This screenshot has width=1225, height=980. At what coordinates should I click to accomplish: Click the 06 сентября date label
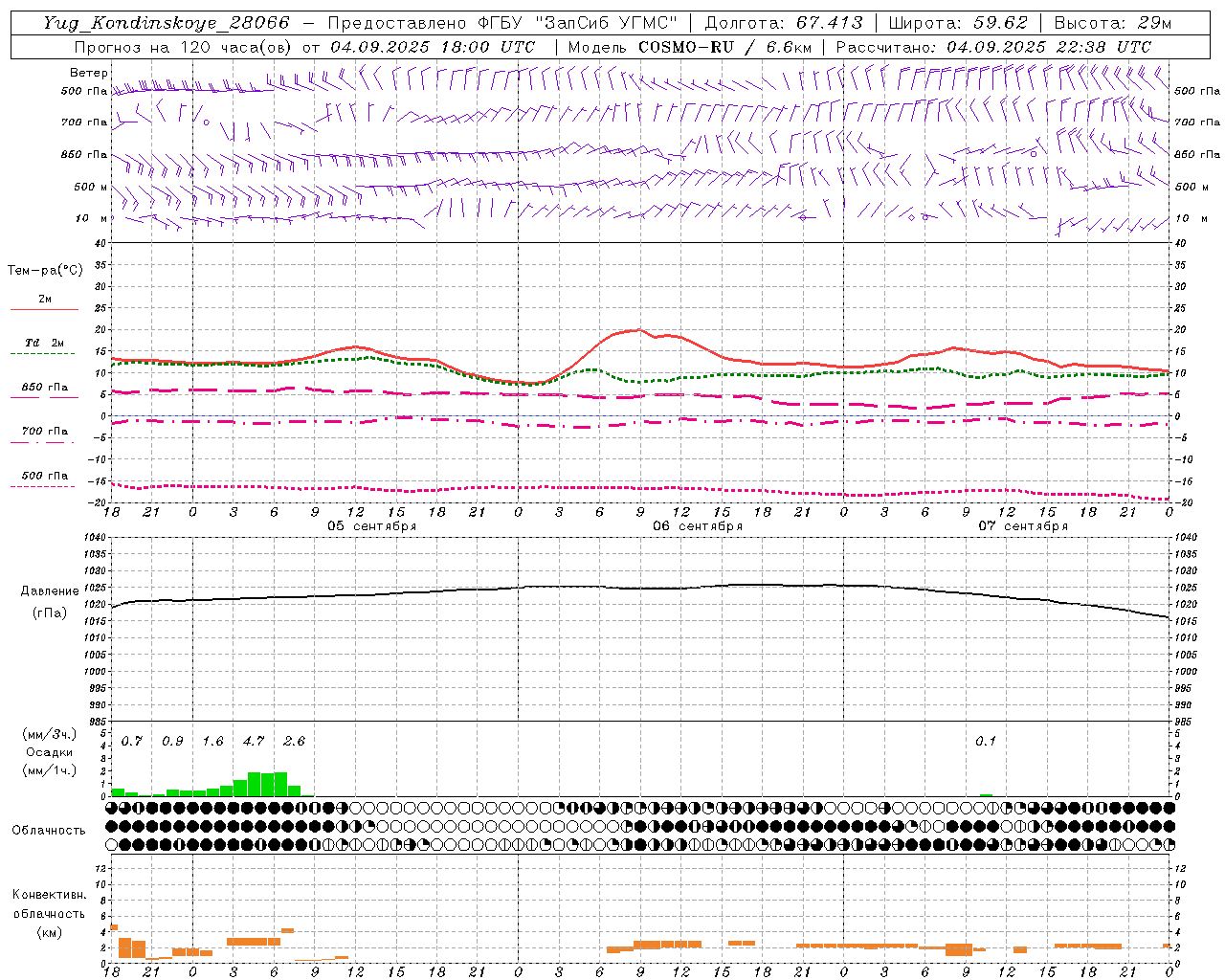698,526
